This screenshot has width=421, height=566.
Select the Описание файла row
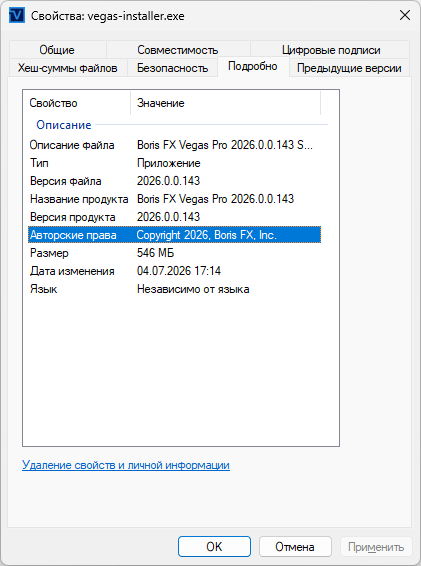tap(174, 145)
